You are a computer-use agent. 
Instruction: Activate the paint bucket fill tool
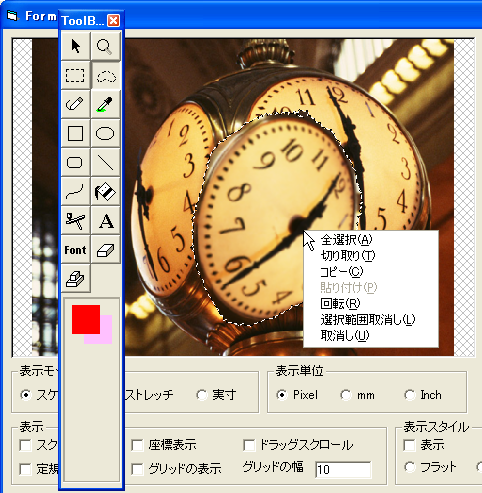tap(105, 191)
